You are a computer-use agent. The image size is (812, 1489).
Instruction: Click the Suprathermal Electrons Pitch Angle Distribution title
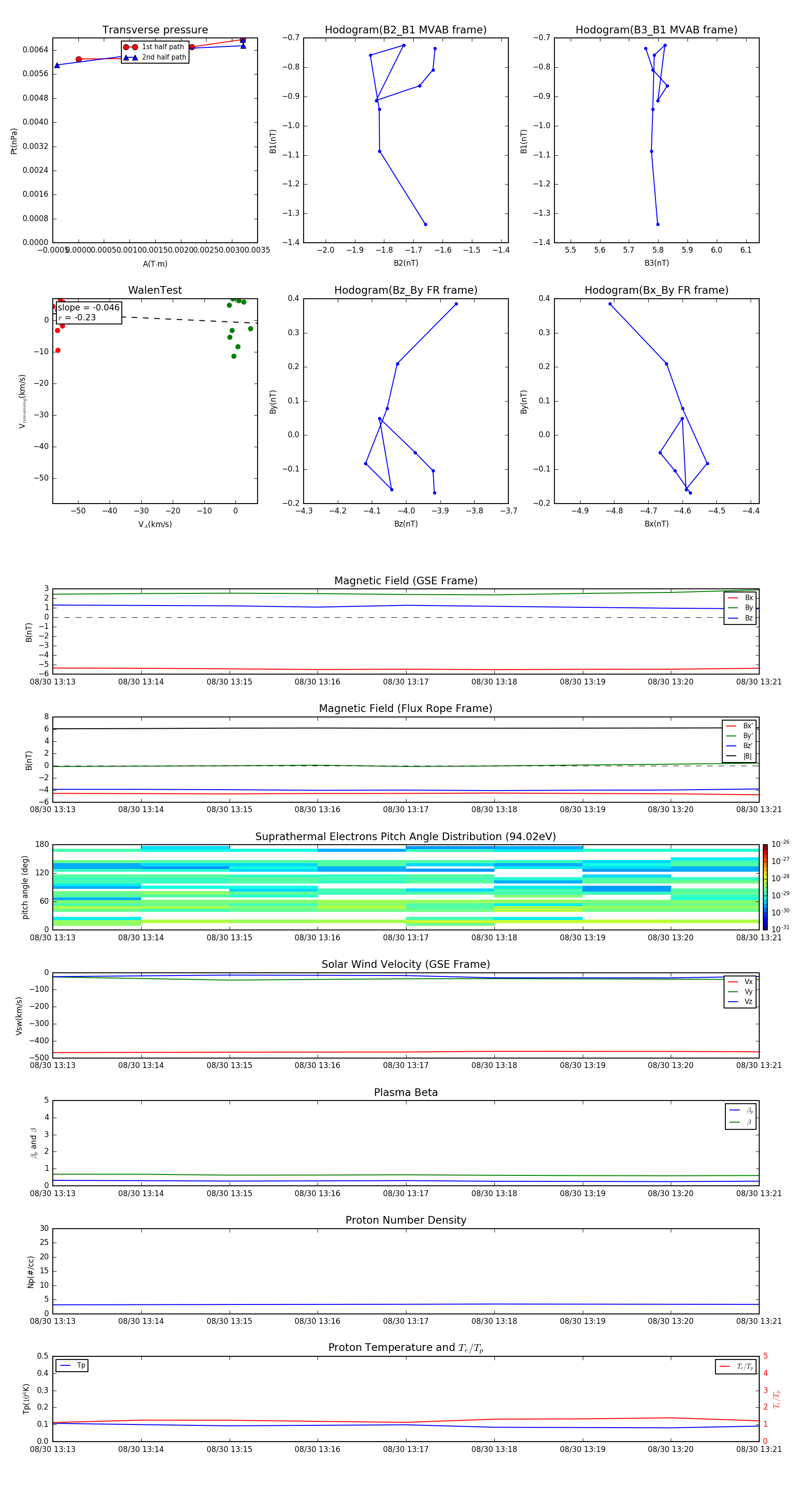[406, 837]
